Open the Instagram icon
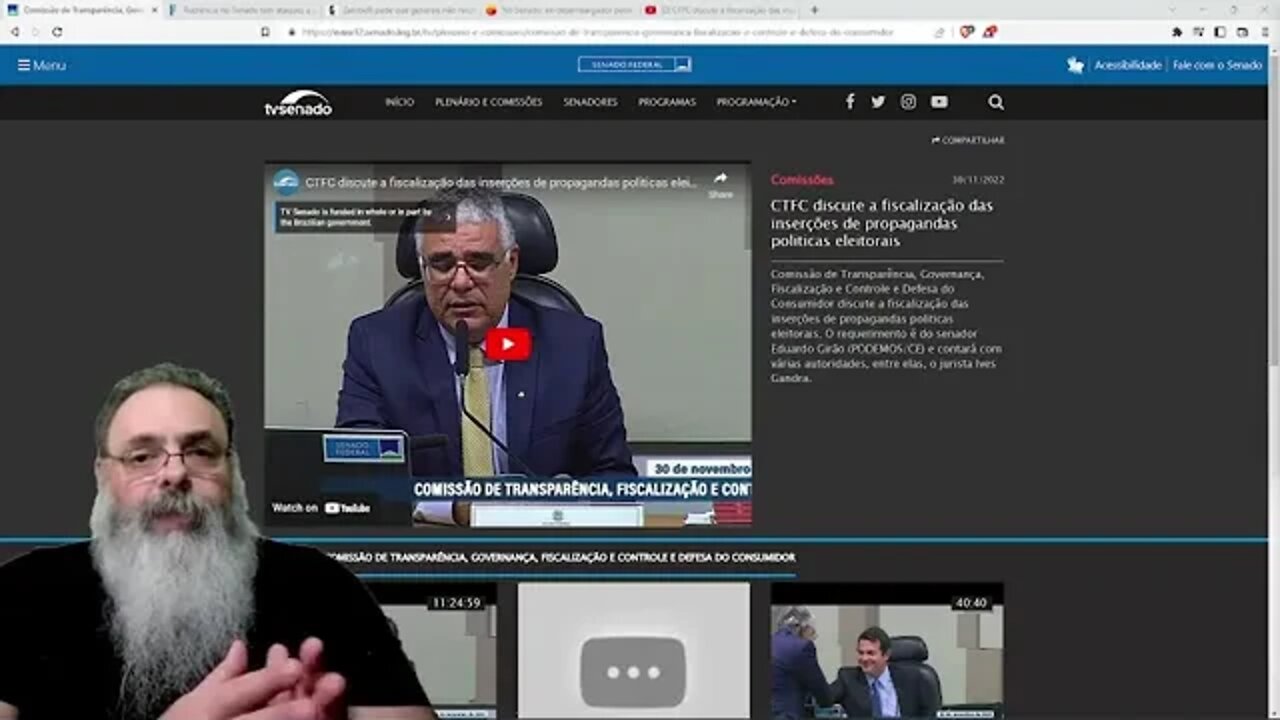This screenshot has height=720, width=1280. [908, 102]
